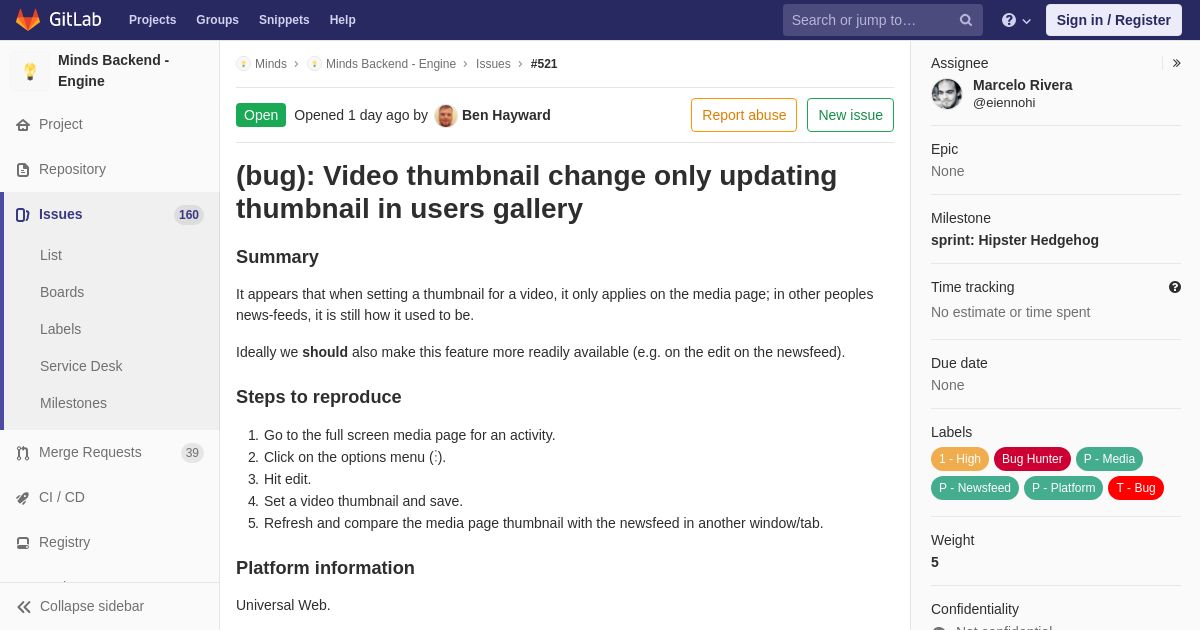Focus the Search or jump to field
This screenshot has width=1200, height=630.
[x=883, y=20]
